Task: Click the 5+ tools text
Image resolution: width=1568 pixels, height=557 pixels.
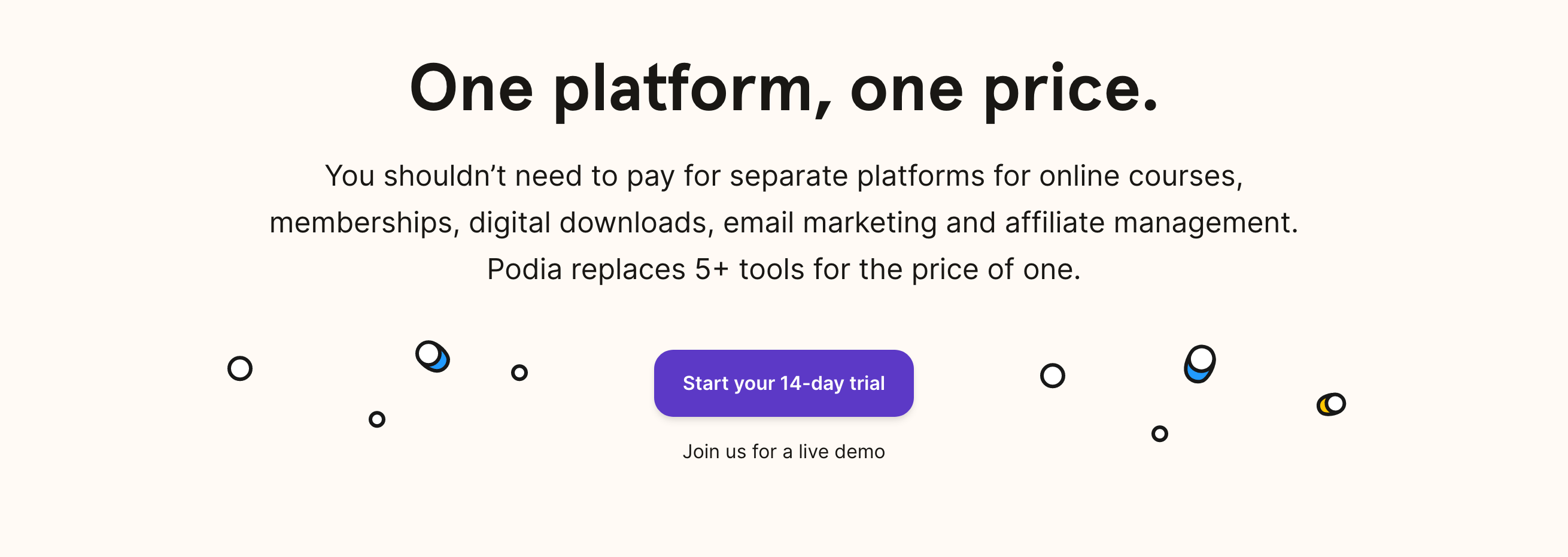Action: click(x=749, y=270)
